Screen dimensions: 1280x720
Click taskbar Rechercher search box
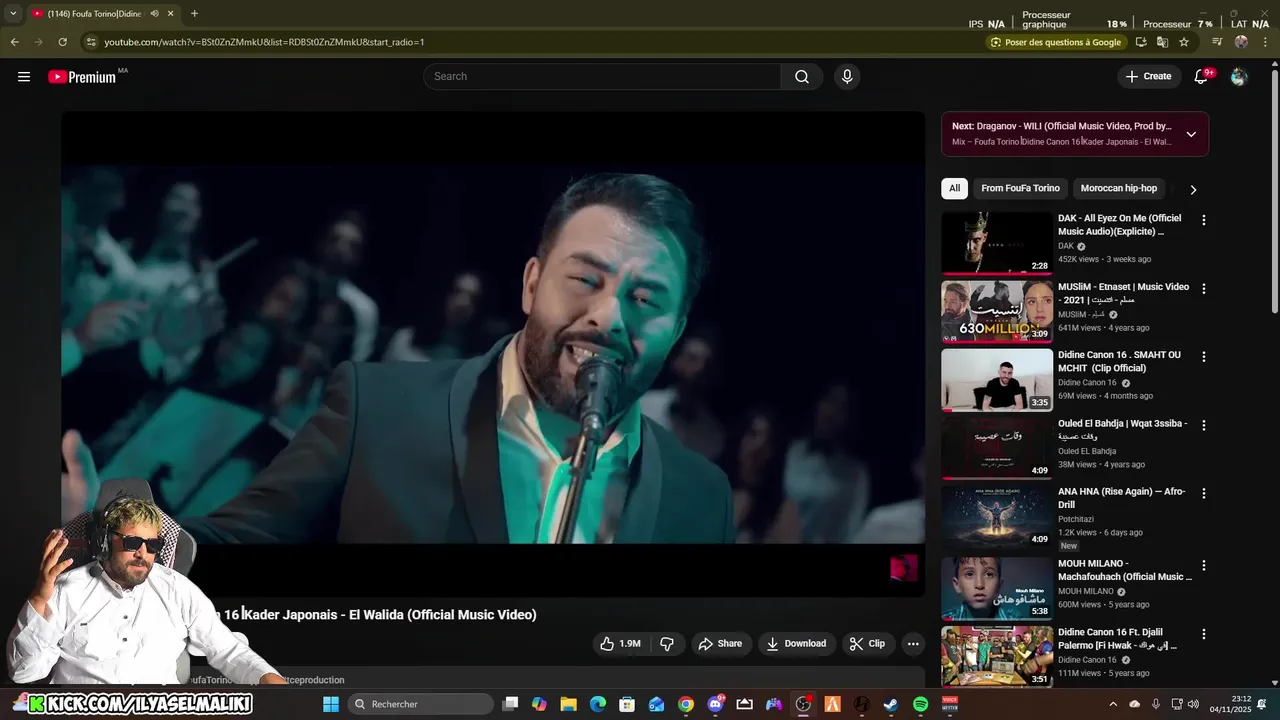pos(422,704)
